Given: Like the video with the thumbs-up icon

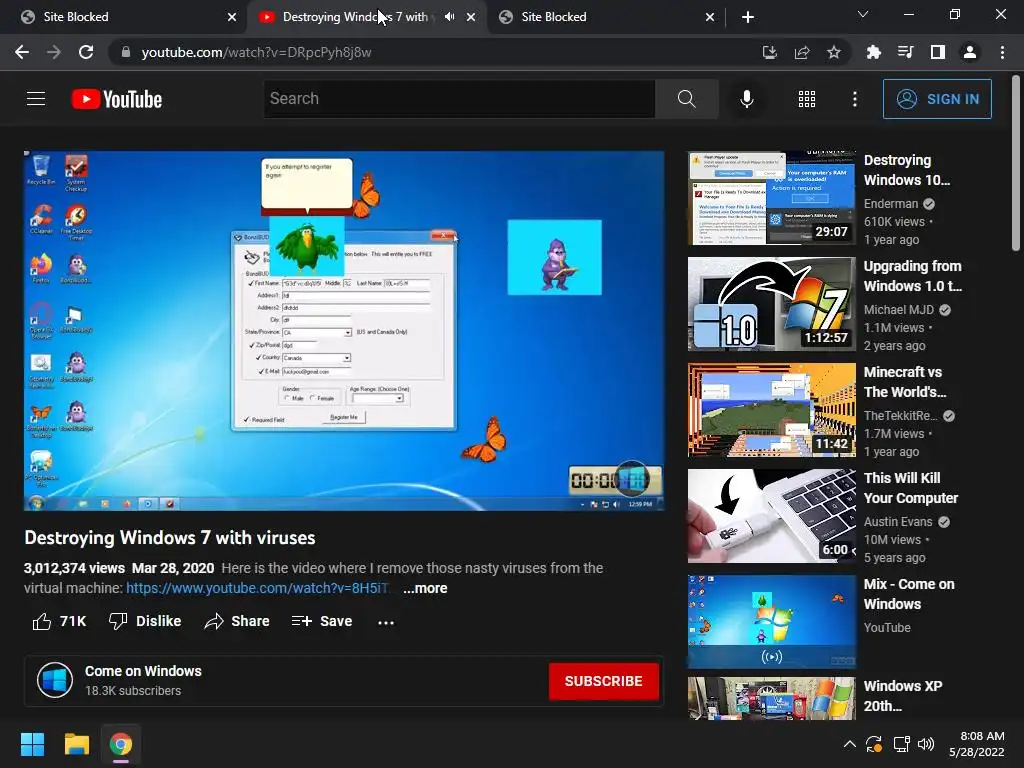Looking at the screenshot, I should (x=42, y=621).
